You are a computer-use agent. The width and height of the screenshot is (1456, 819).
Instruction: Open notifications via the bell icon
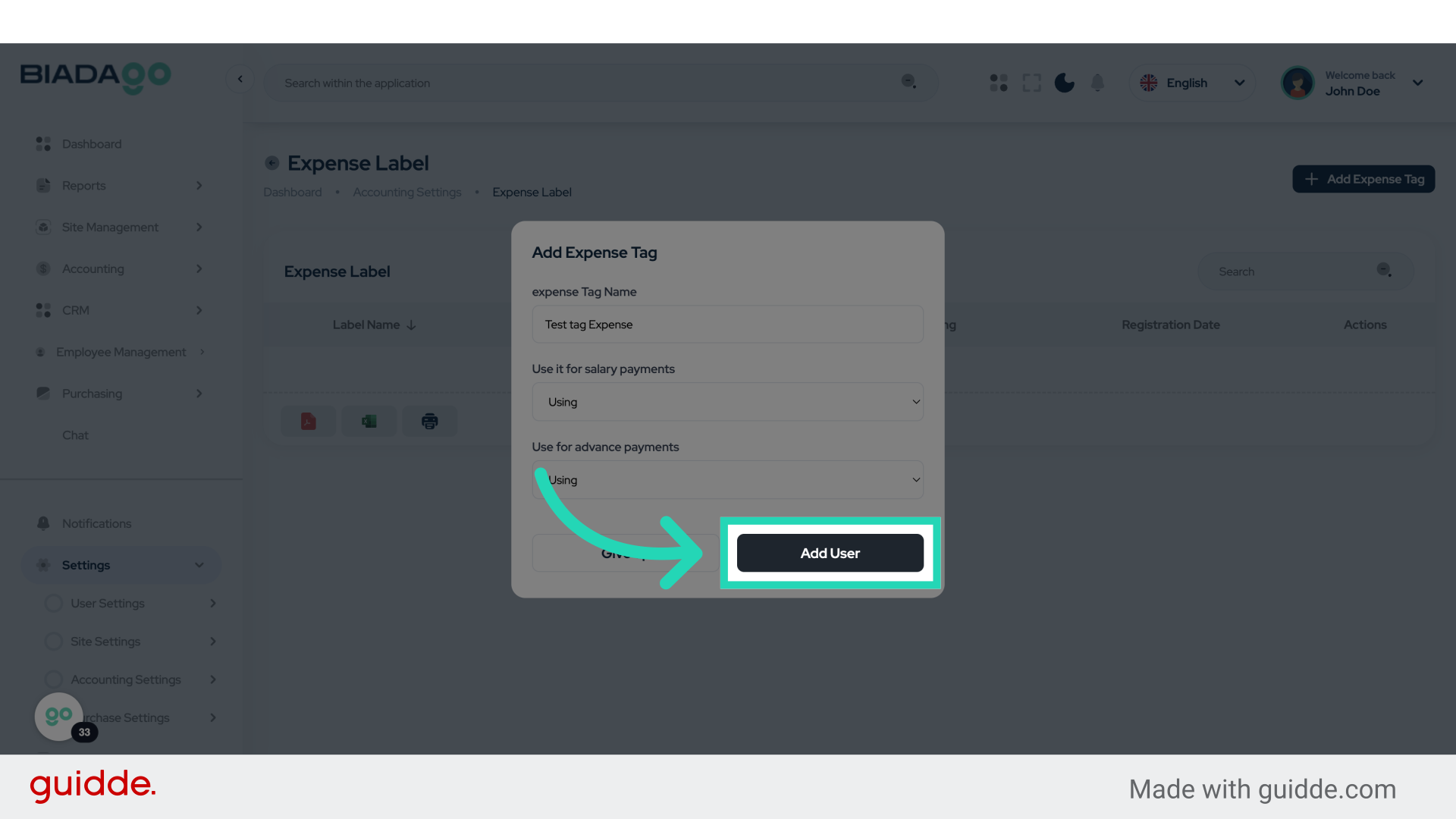pyautogui.click(x=1097, y=83)
